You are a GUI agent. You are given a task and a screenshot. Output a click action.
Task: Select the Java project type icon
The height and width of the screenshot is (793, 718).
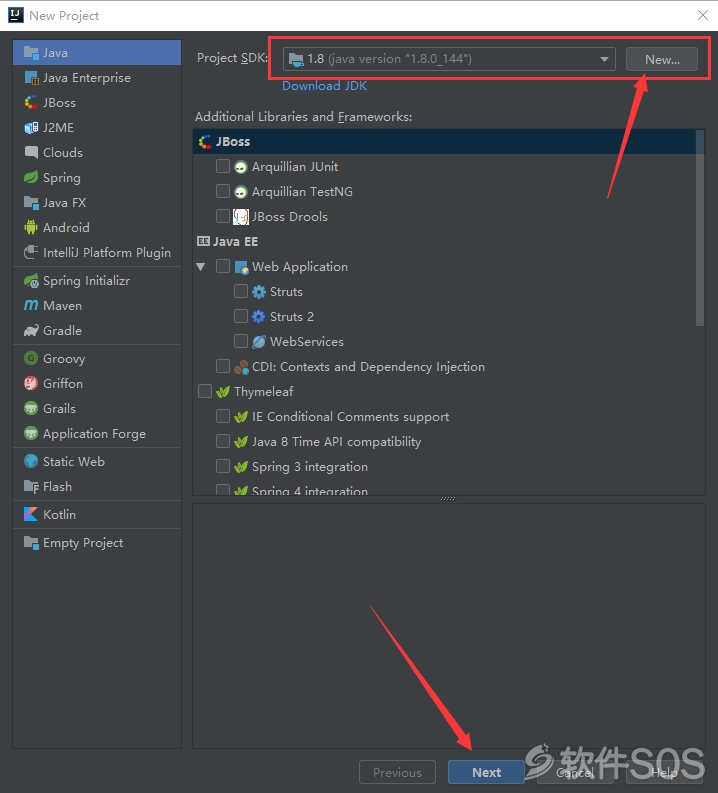pos(31,53)
